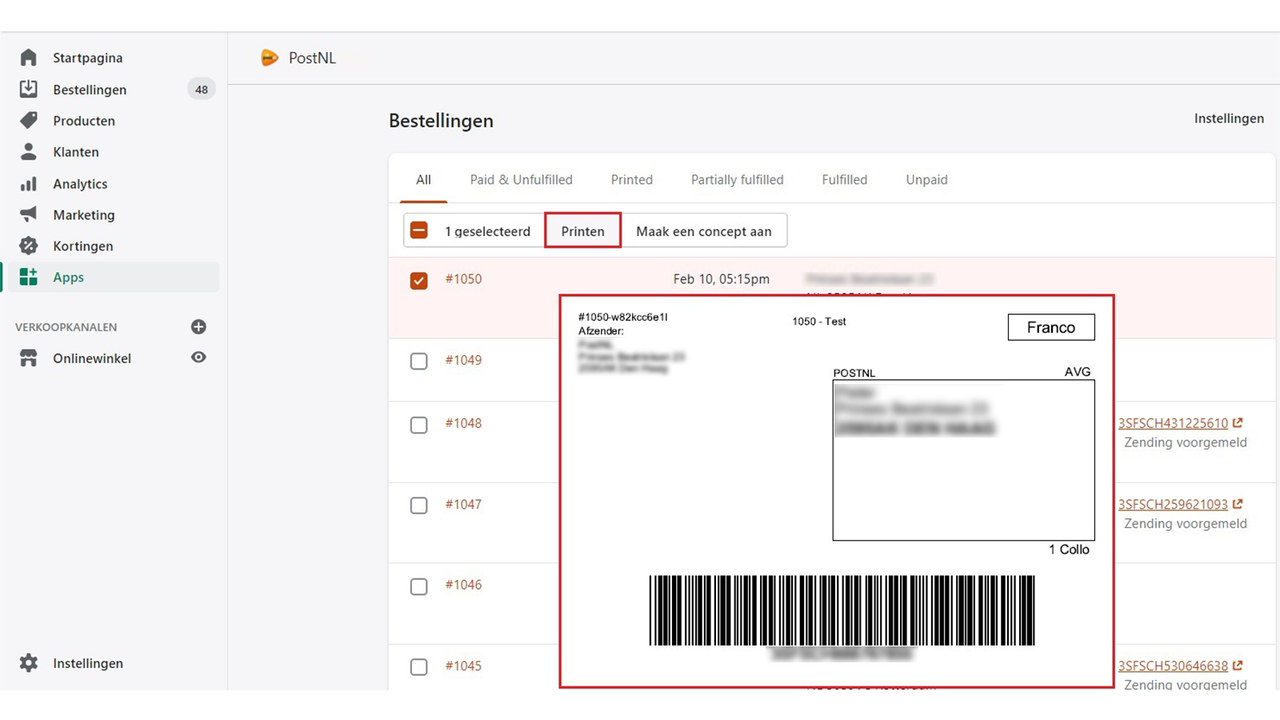Viewport: 1280px width, 720px height.
Task: Switch to the All tab
Action: pyautogui.click(x=424, y=180)
